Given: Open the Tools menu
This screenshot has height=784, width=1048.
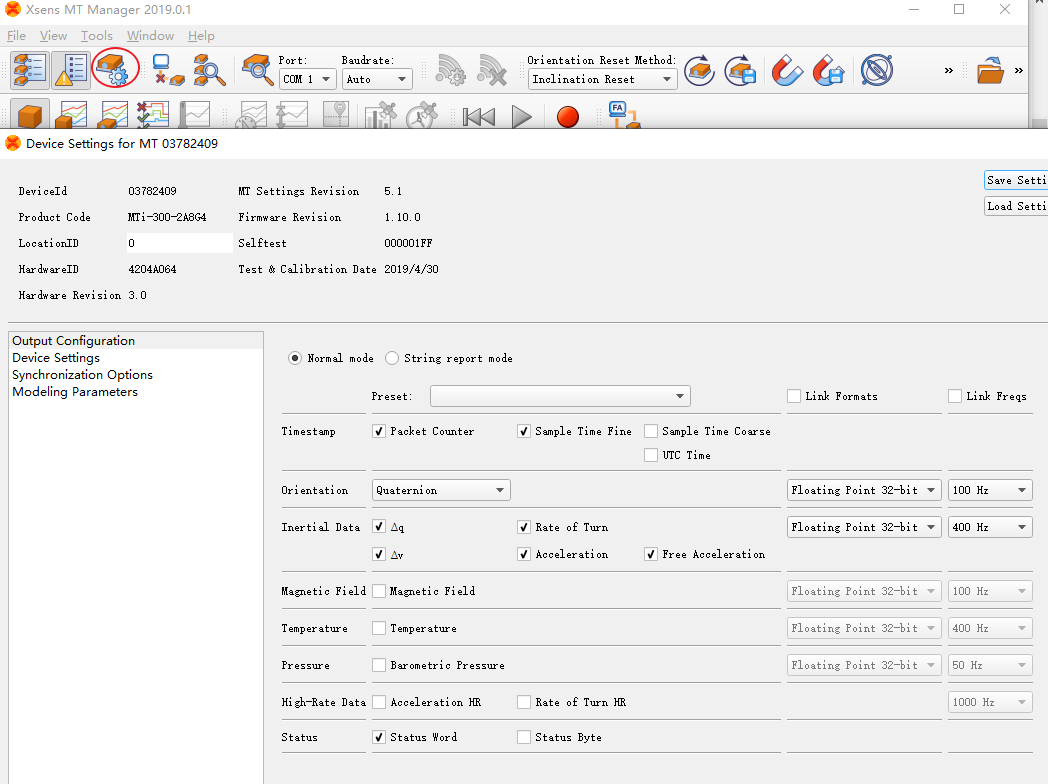Looking at the screenshot, I should point(97,36).
